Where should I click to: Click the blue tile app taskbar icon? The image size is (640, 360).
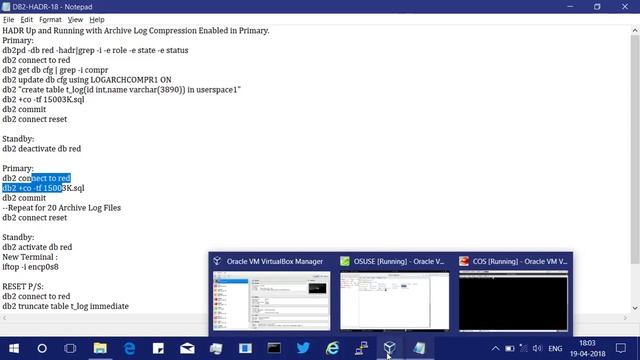coord(245,348)
